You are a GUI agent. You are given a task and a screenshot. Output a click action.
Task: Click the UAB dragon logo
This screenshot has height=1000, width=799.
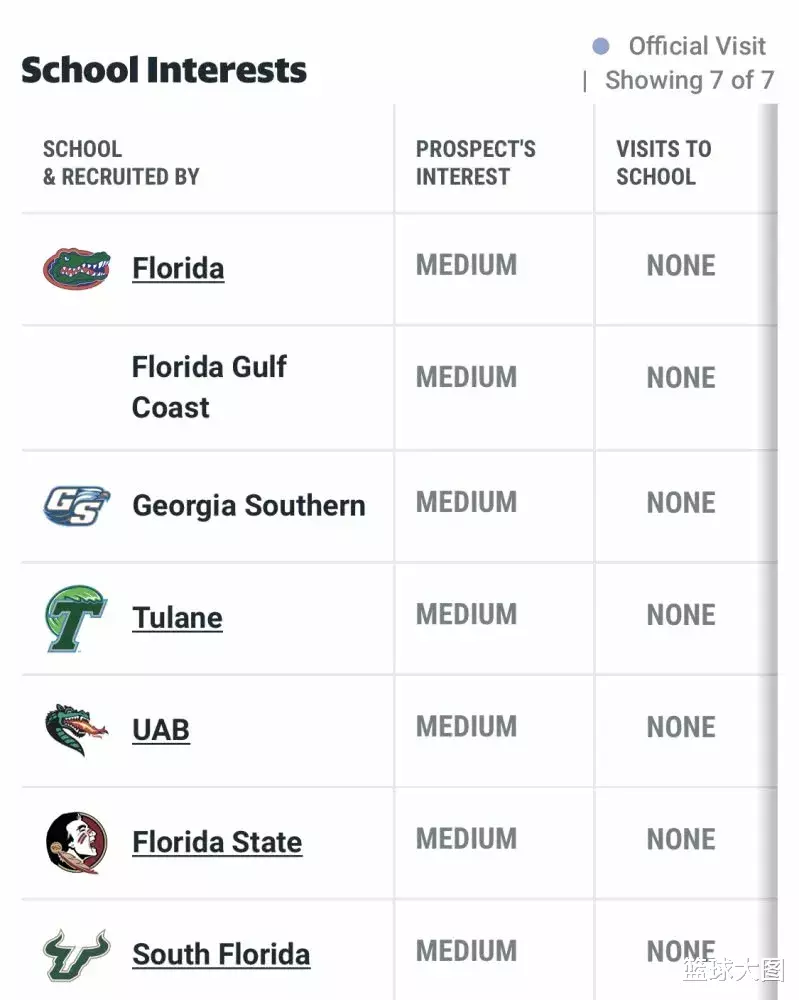(76, 730)
